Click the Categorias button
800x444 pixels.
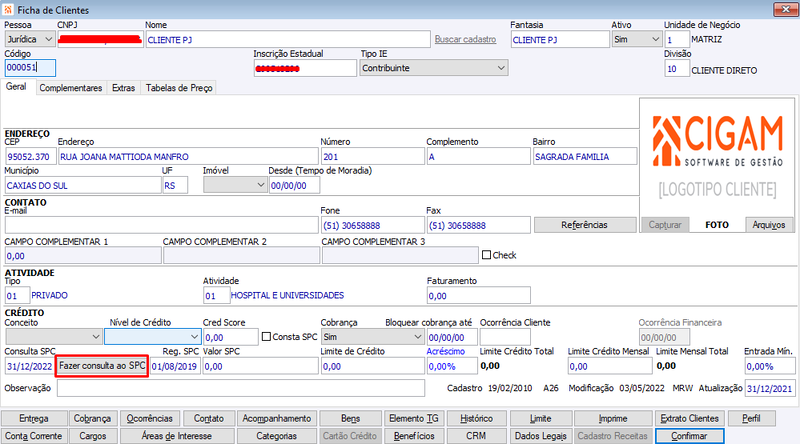[277, 436]
